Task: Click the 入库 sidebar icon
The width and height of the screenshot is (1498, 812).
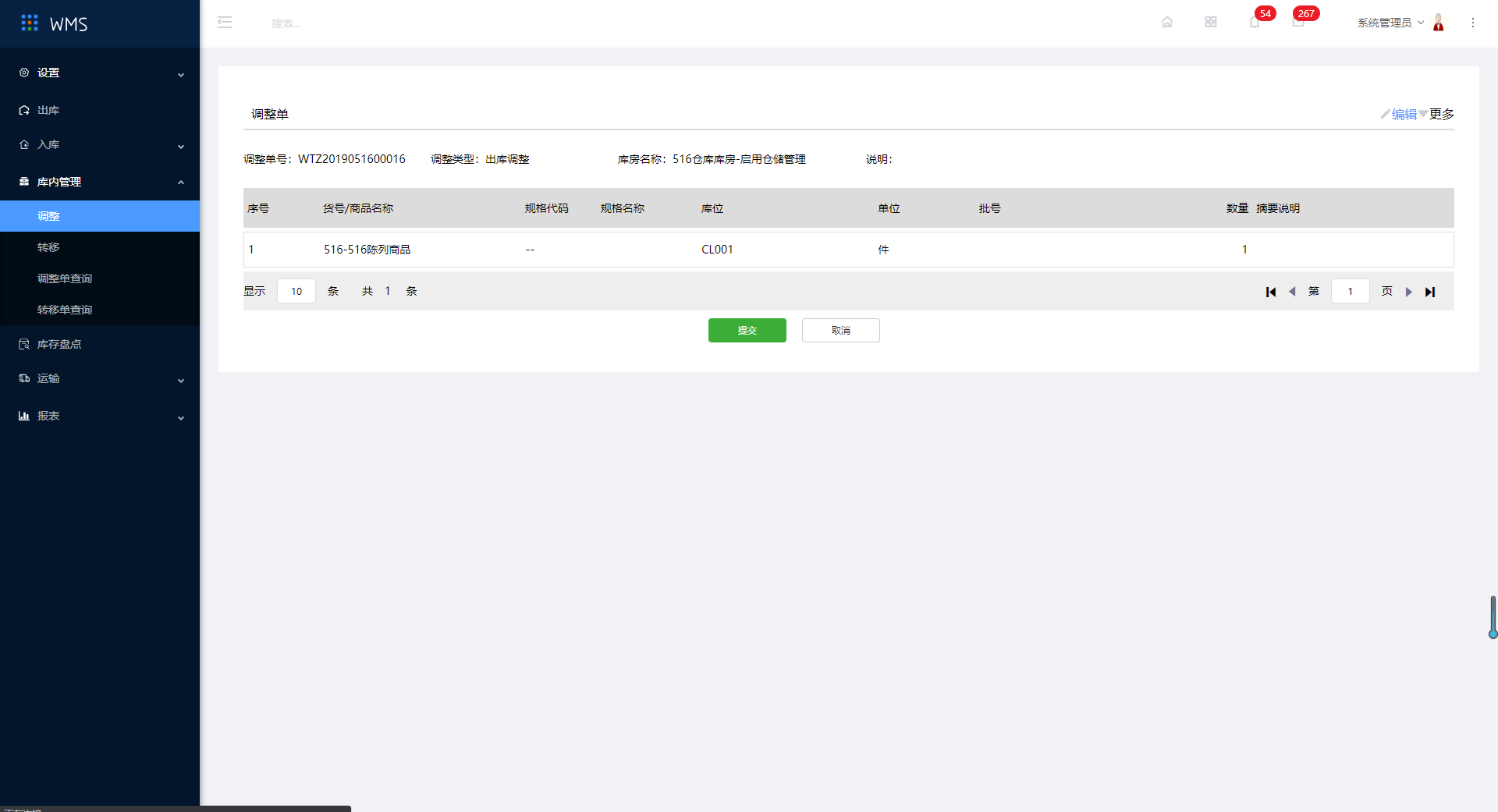Action: (x=24, y=144)
